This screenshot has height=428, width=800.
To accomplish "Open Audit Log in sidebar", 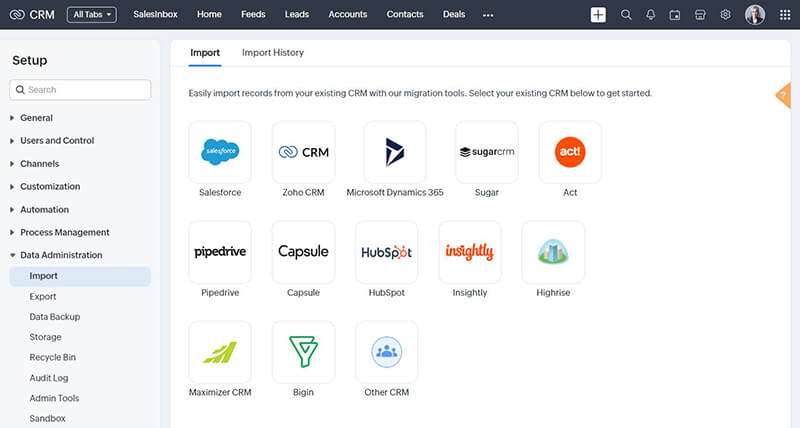I will tap(49, 378).
